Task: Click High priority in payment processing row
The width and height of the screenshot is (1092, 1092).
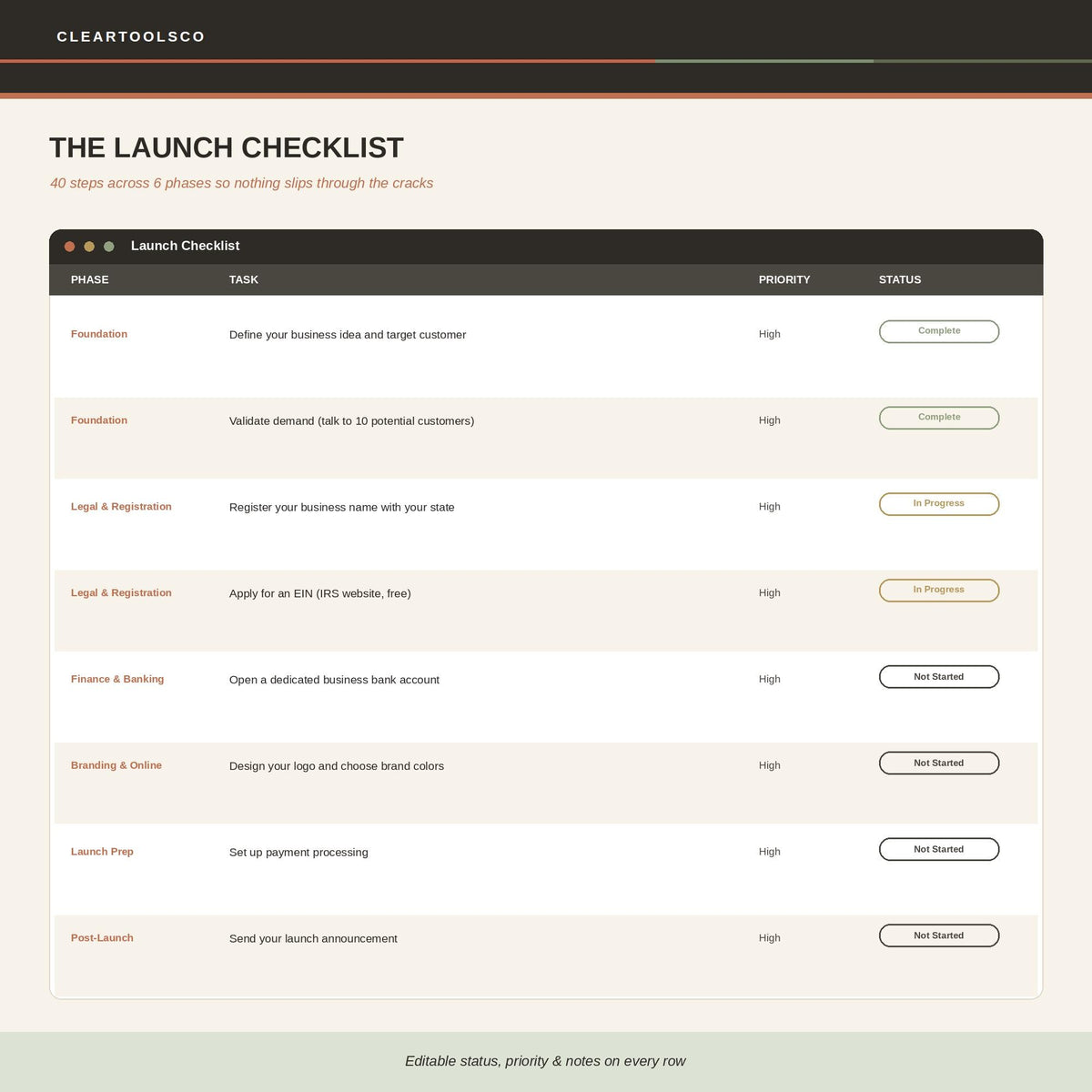Action: point(770,852)
